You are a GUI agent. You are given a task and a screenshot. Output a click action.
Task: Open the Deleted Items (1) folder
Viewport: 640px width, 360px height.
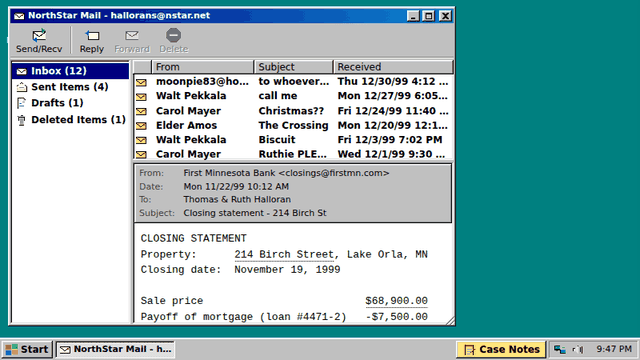point(70,120)
